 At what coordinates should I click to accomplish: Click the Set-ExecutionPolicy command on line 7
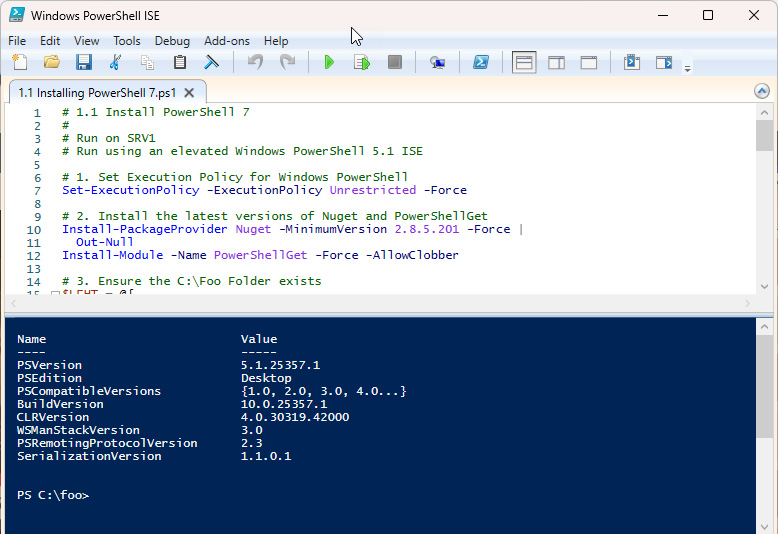[x=130, y=190]
